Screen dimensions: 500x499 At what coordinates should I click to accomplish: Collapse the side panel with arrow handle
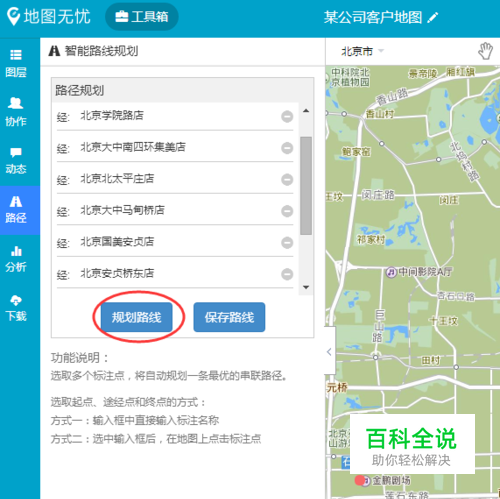pyautogui.click(x=329, y=351)
